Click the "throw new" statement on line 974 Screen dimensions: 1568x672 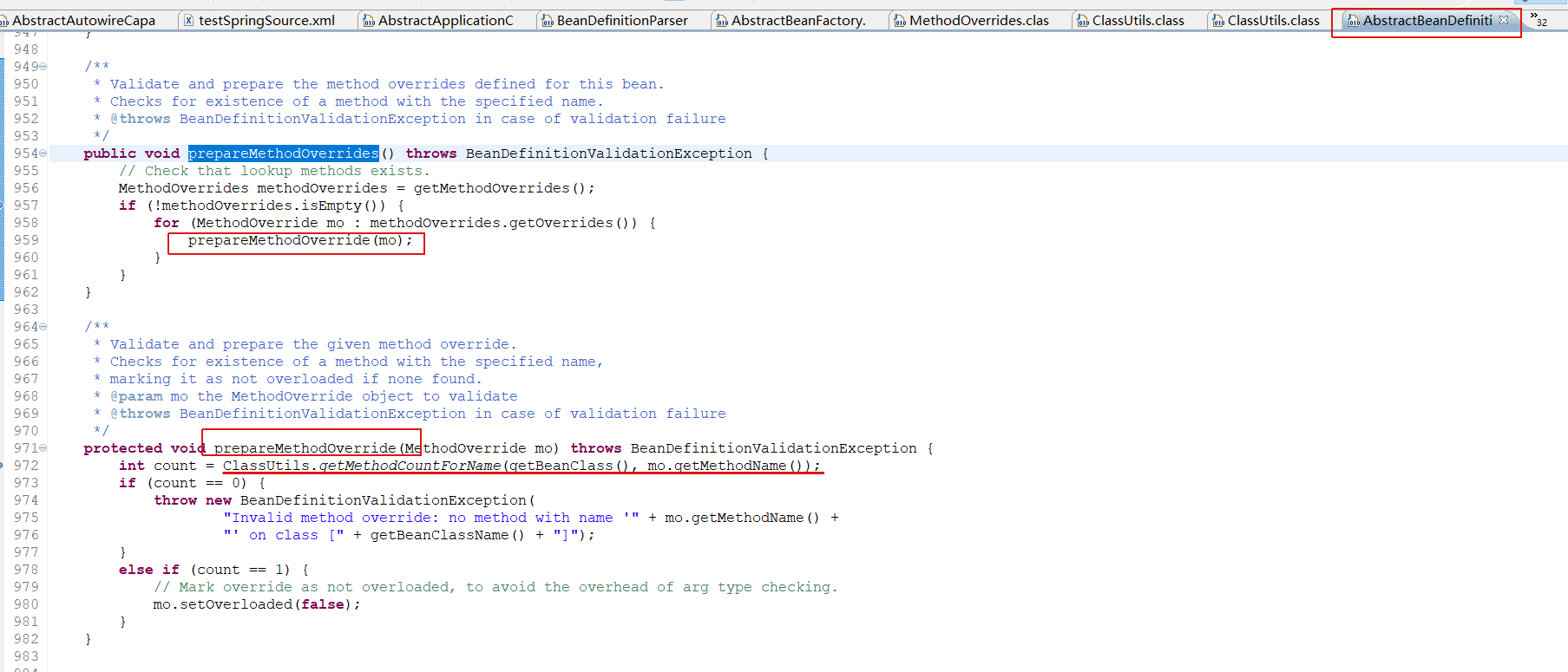pos(193,500)
